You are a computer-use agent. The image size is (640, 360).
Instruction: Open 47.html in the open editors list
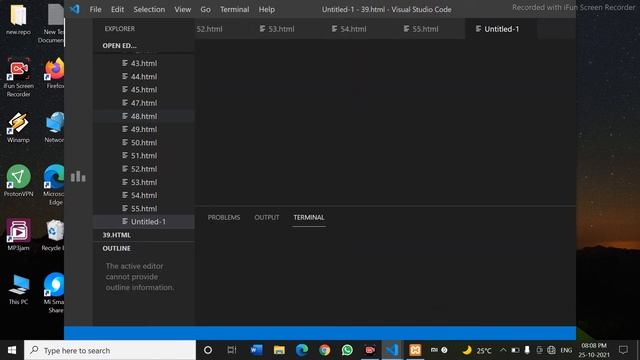click(x=144, y=103)
